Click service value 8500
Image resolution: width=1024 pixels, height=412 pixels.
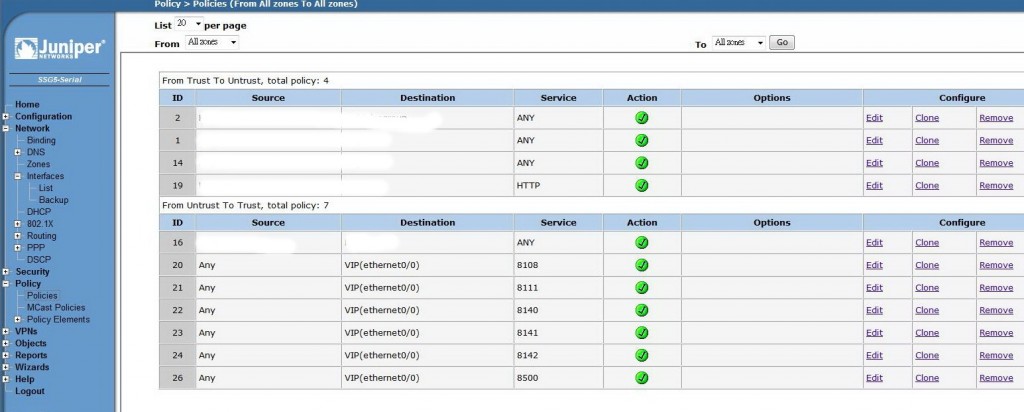coord(526,377)
